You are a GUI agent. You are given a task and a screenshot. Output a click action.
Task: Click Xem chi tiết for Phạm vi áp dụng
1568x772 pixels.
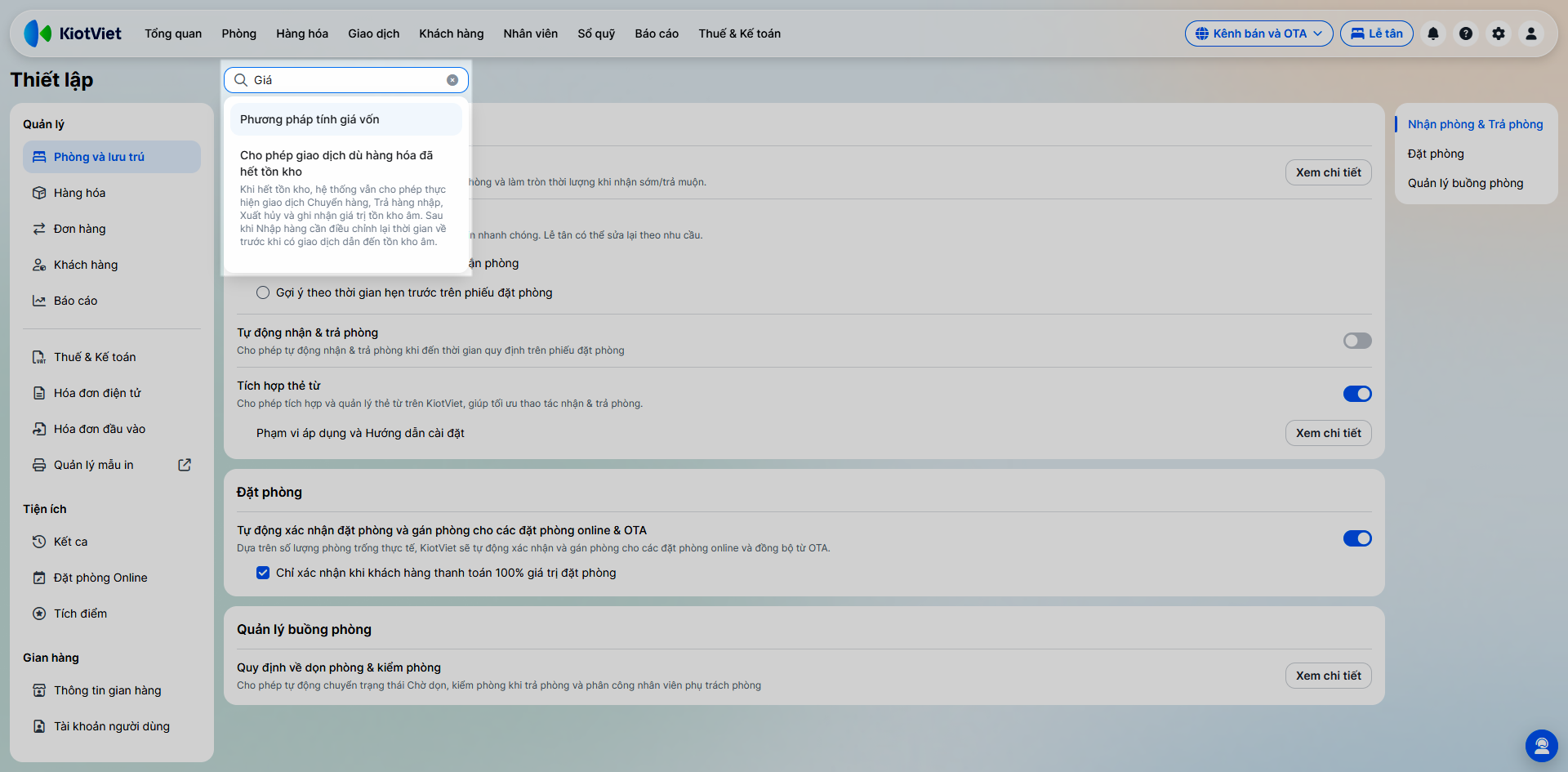[x=1329, y=433]
